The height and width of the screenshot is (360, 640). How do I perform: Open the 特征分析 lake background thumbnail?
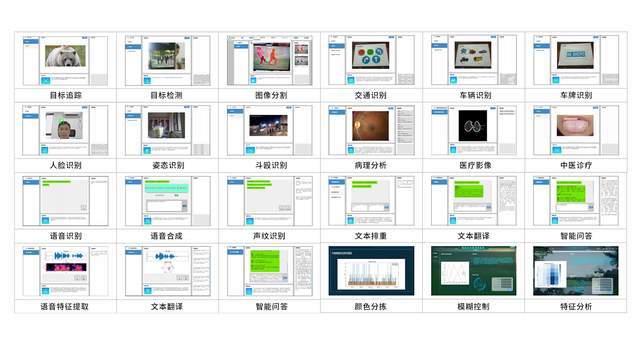pyautogui.click(x=576, y=271)
